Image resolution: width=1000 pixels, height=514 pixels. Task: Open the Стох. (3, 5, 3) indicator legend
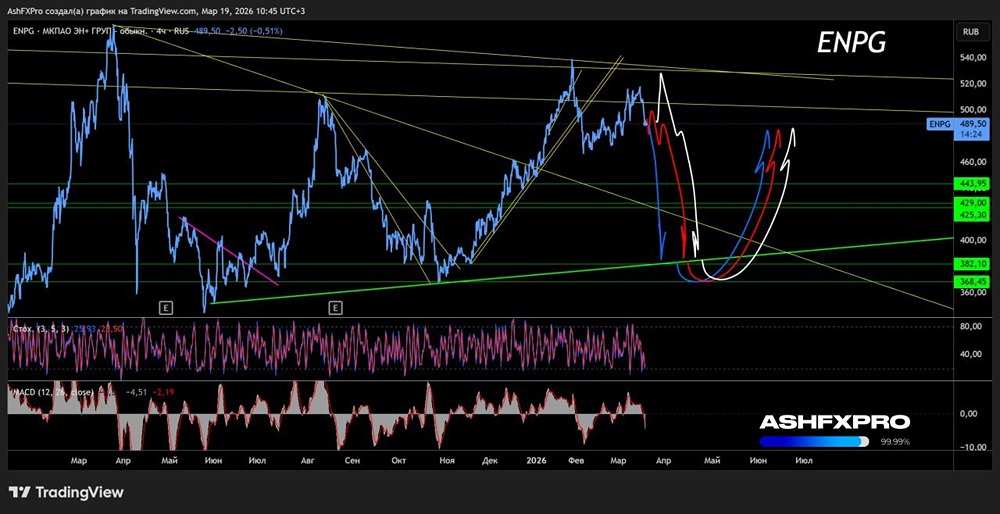[43, 328]
